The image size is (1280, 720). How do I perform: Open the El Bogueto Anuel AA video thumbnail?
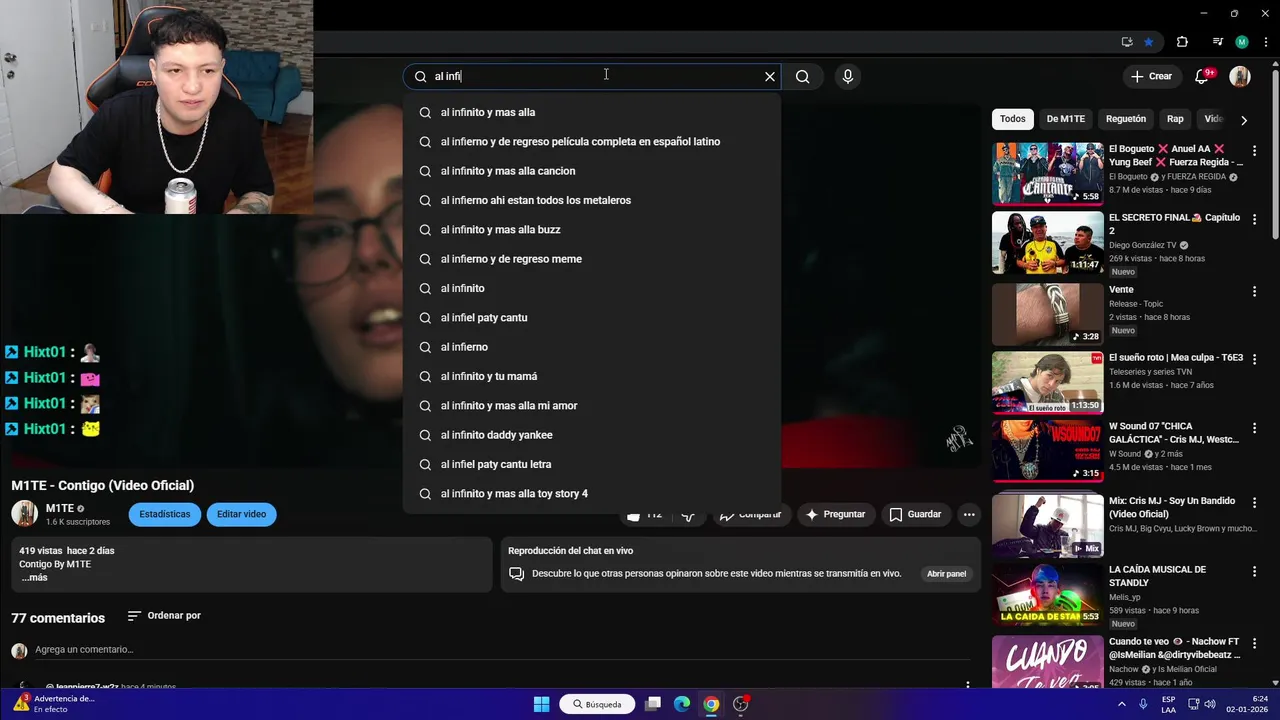point(1047,173)
